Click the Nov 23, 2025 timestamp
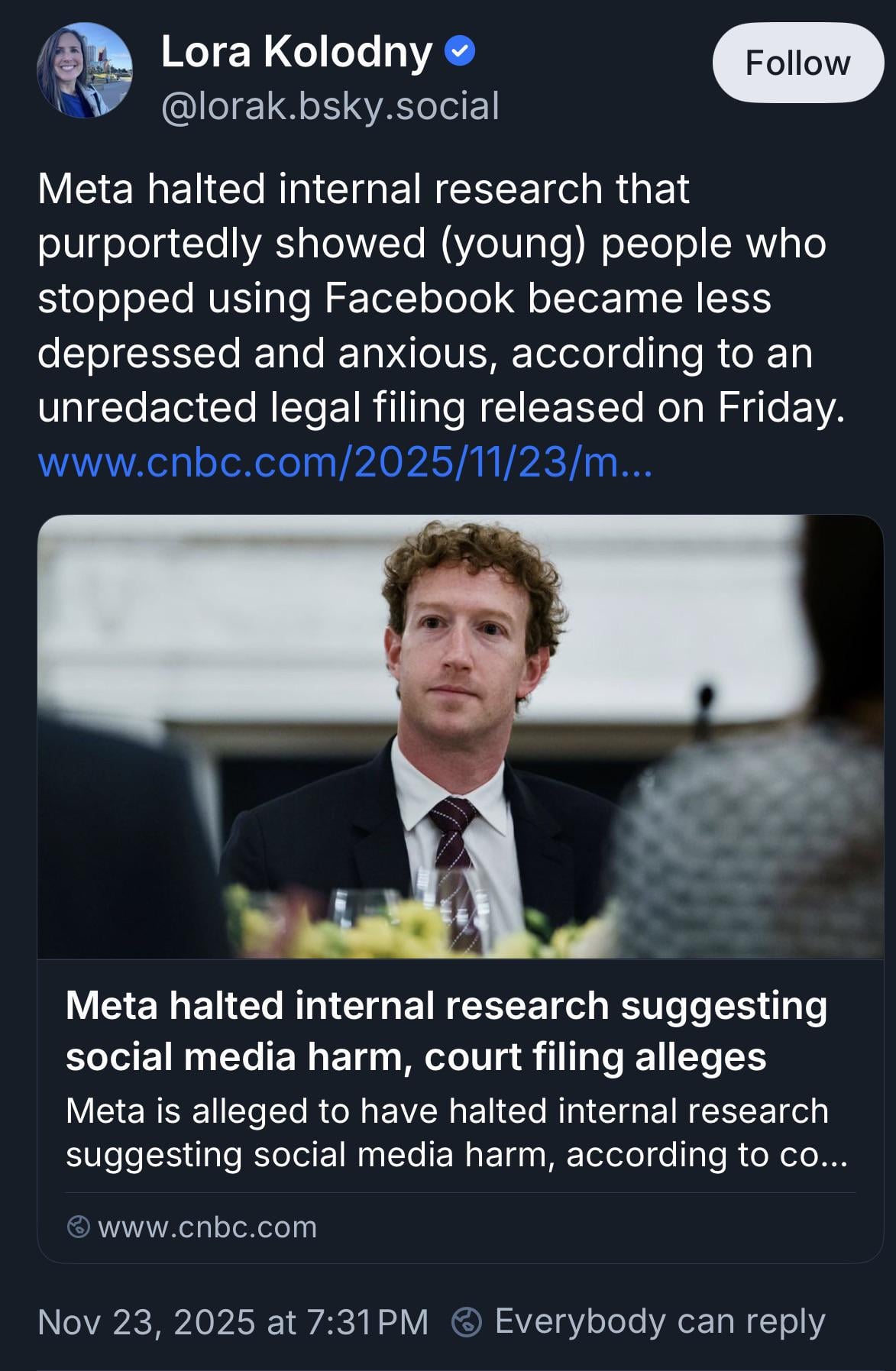 coord(233,1322)
